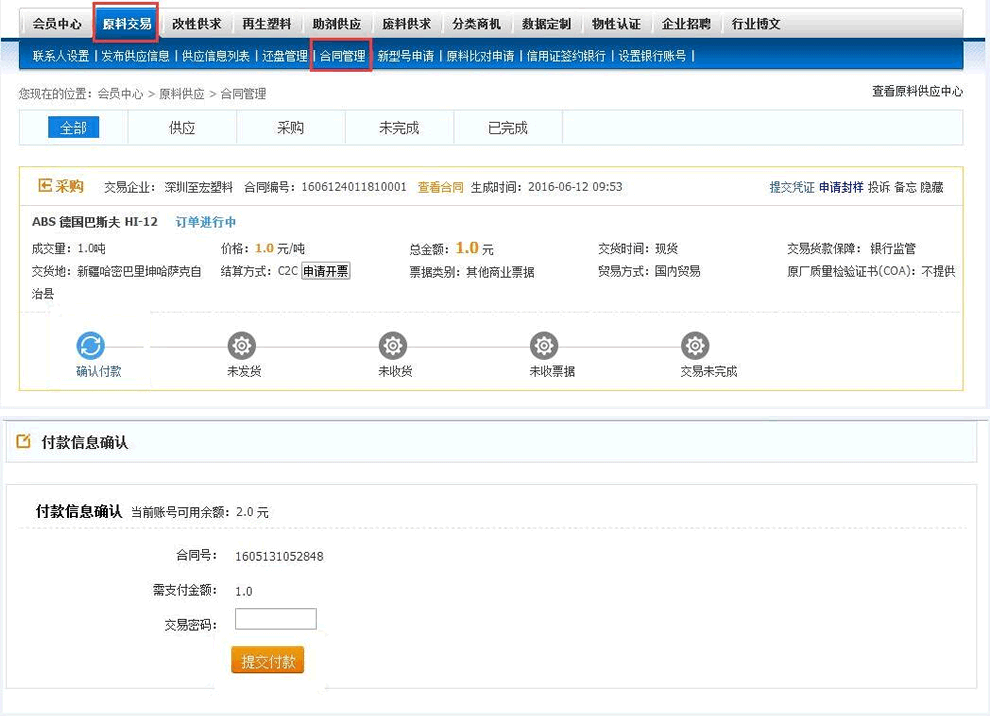Click the generation time 2016-06-12 09:53
This screenshot has height=716, width=990.
[575, 187]
